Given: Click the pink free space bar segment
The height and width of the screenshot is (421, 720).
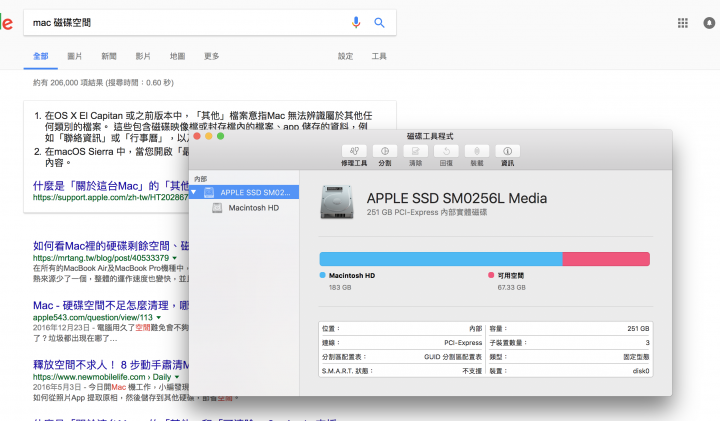Looking at the screenshot, I should point(606,259).
